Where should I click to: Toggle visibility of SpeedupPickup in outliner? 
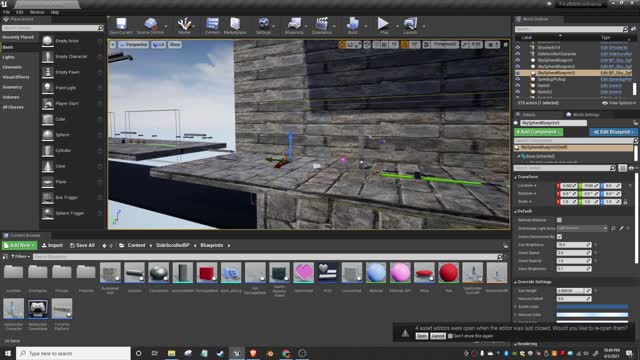[x=518, y=79]
